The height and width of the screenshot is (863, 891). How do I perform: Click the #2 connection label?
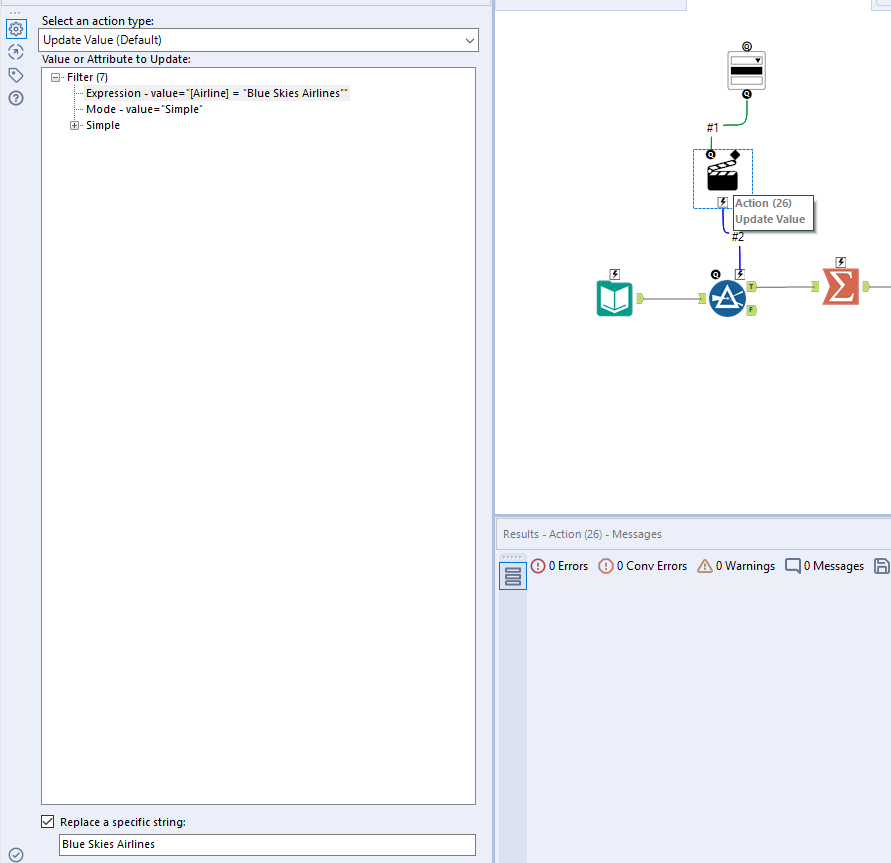pos(738,237)
